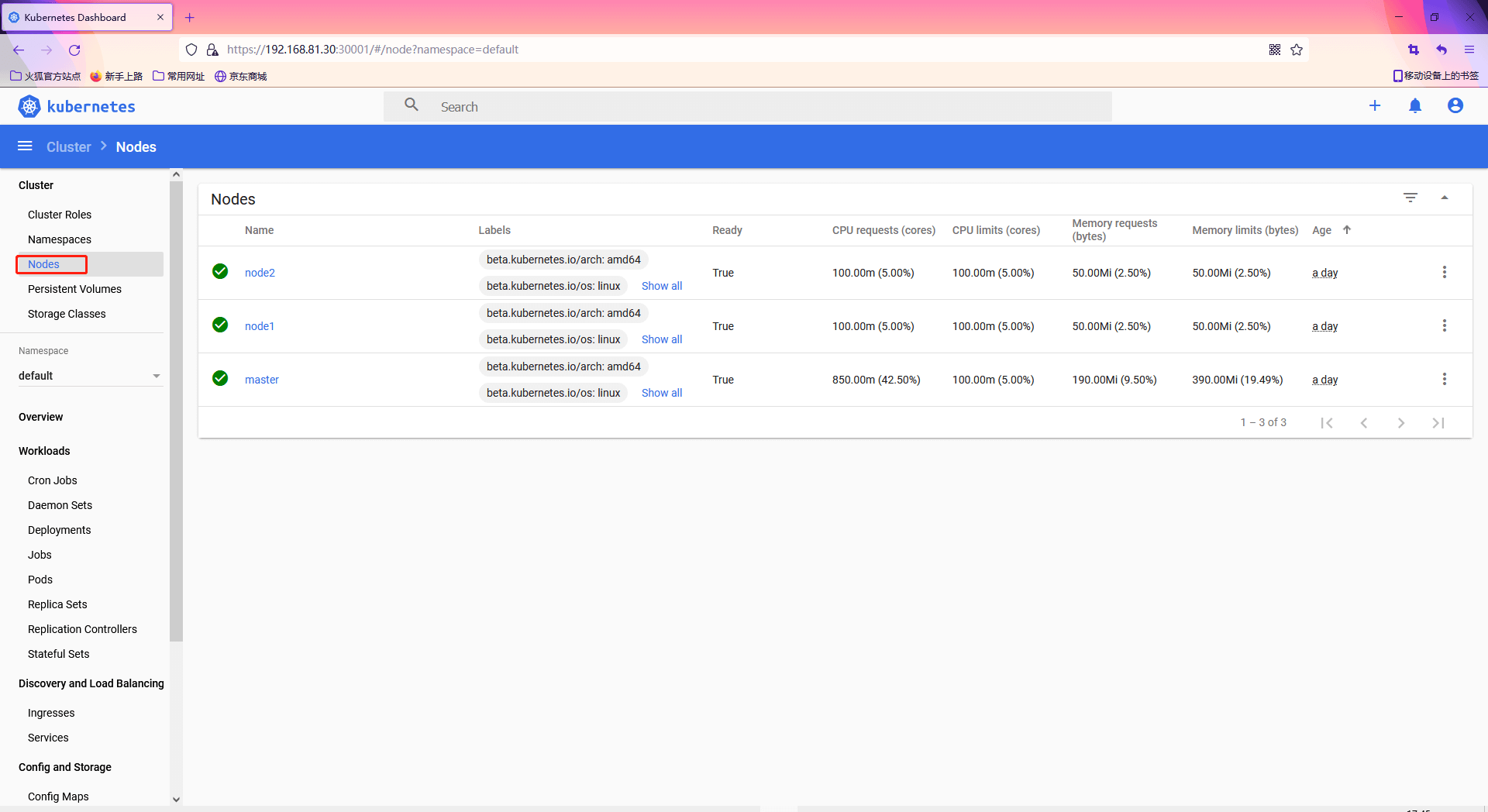Image resolution: width=1488 pixels, height=812 pixels.
Task: Click the browser address bar URL
Action: [373, 50]
